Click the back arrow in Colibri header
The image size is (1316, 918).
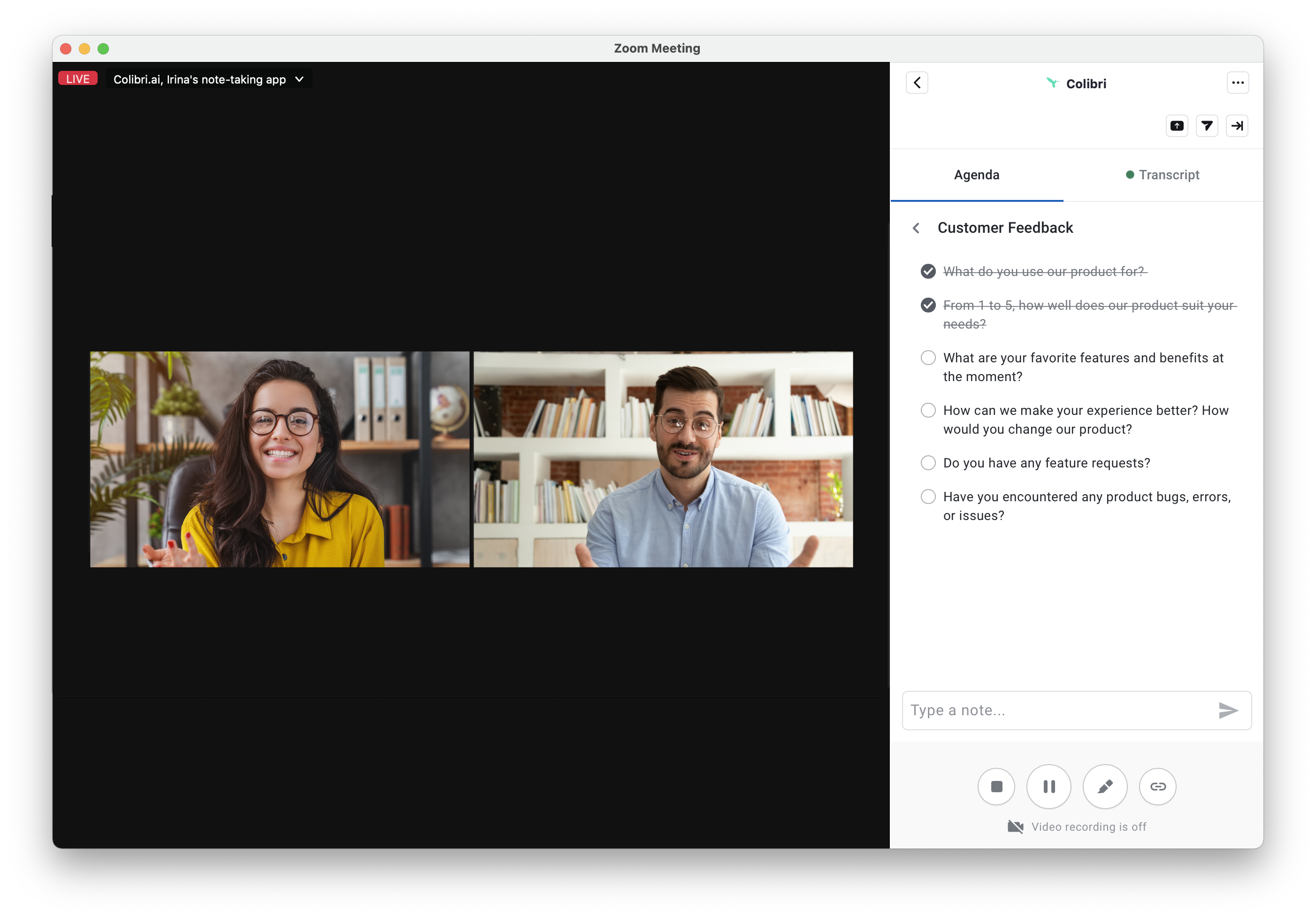click(917, 83)
